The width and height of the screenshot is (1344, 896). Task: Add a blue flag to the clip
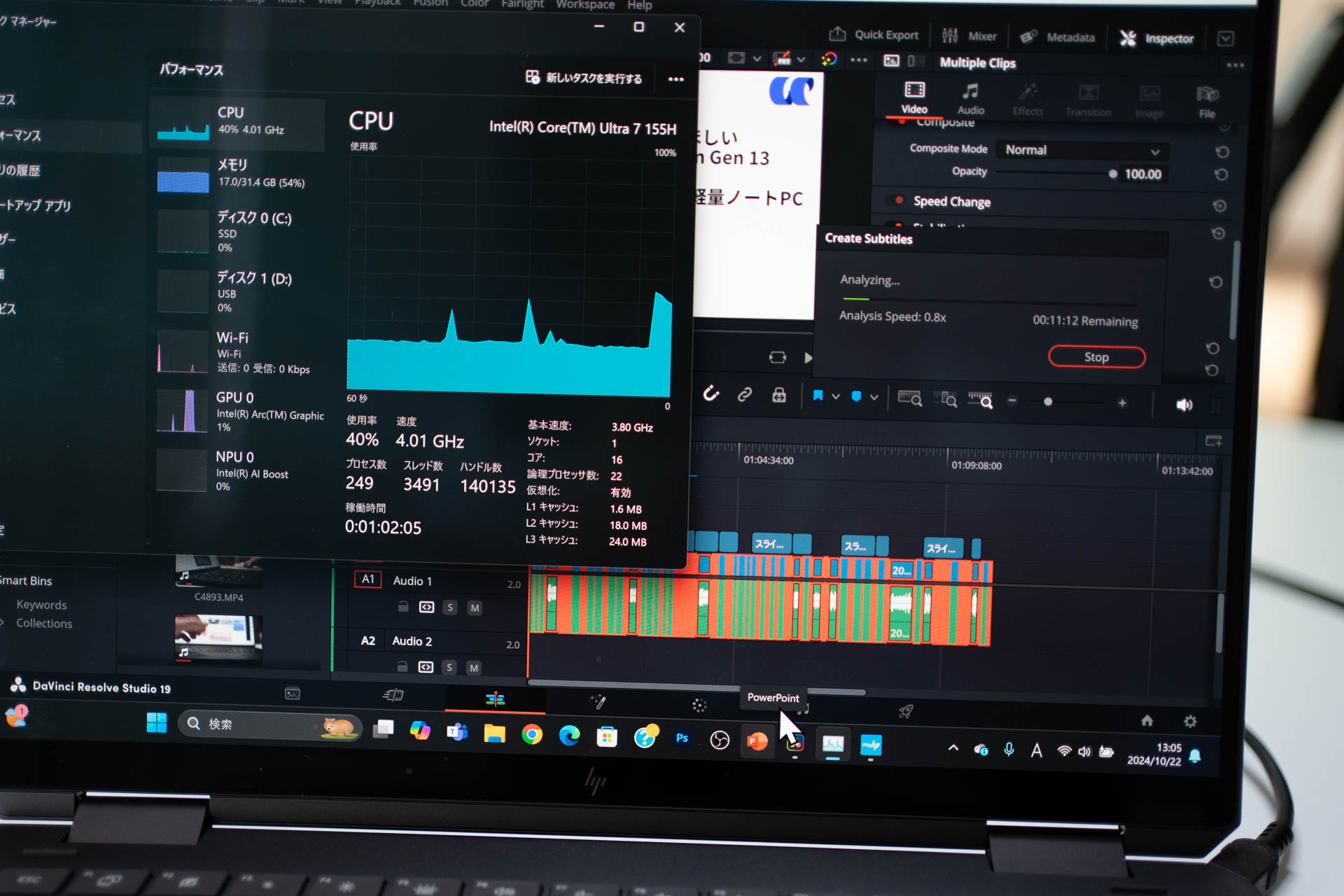coord(818,395)
